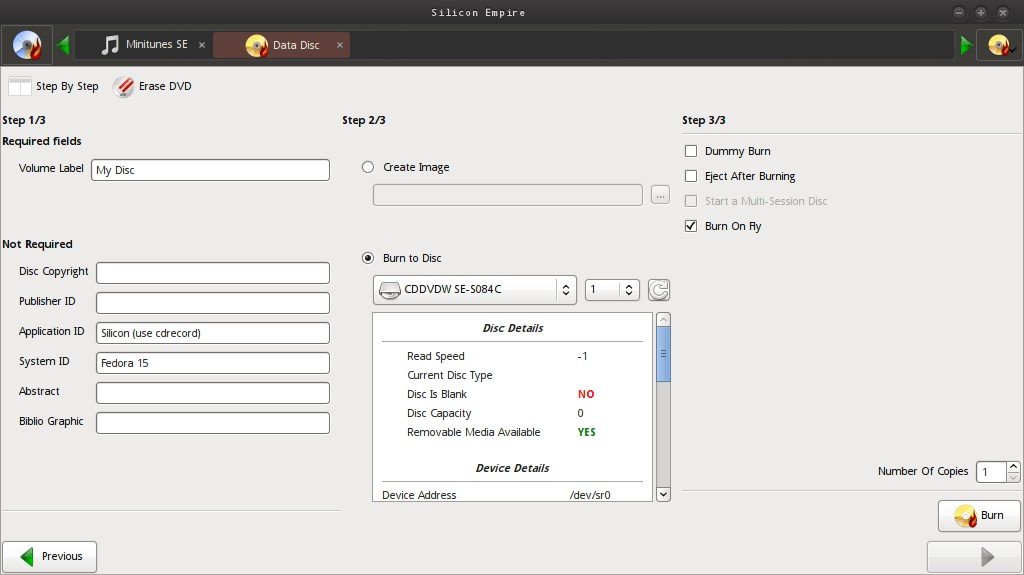The image size is (1024, 575).
Task: Click the Step By Step layout icon
Action: coord(20,86)
